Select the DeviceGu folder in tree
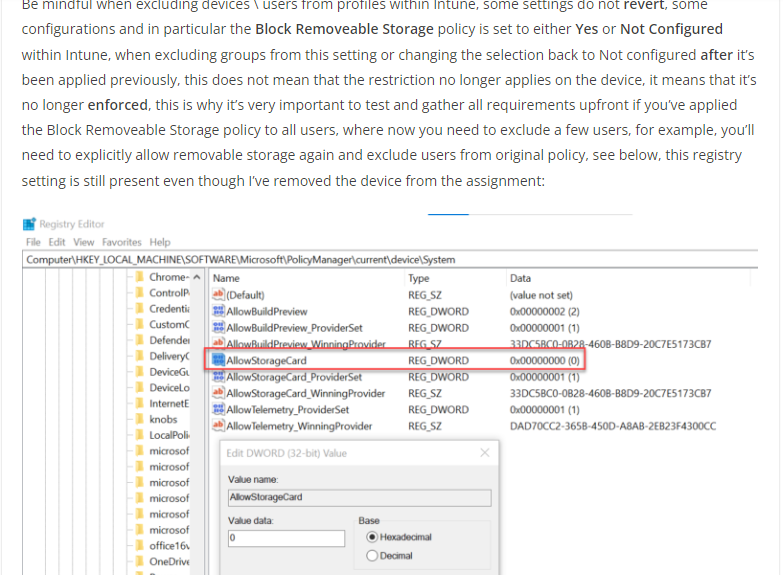Image resolution: width=783 pixels, height=575 pixels. point(169,372)
